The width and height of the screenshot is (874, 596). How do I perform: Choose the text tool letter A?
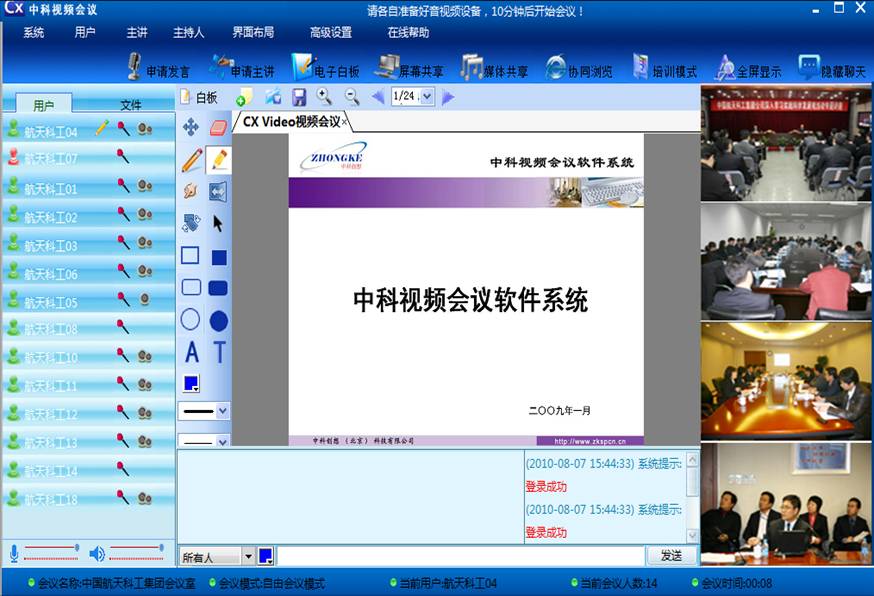tap(191, 352)
